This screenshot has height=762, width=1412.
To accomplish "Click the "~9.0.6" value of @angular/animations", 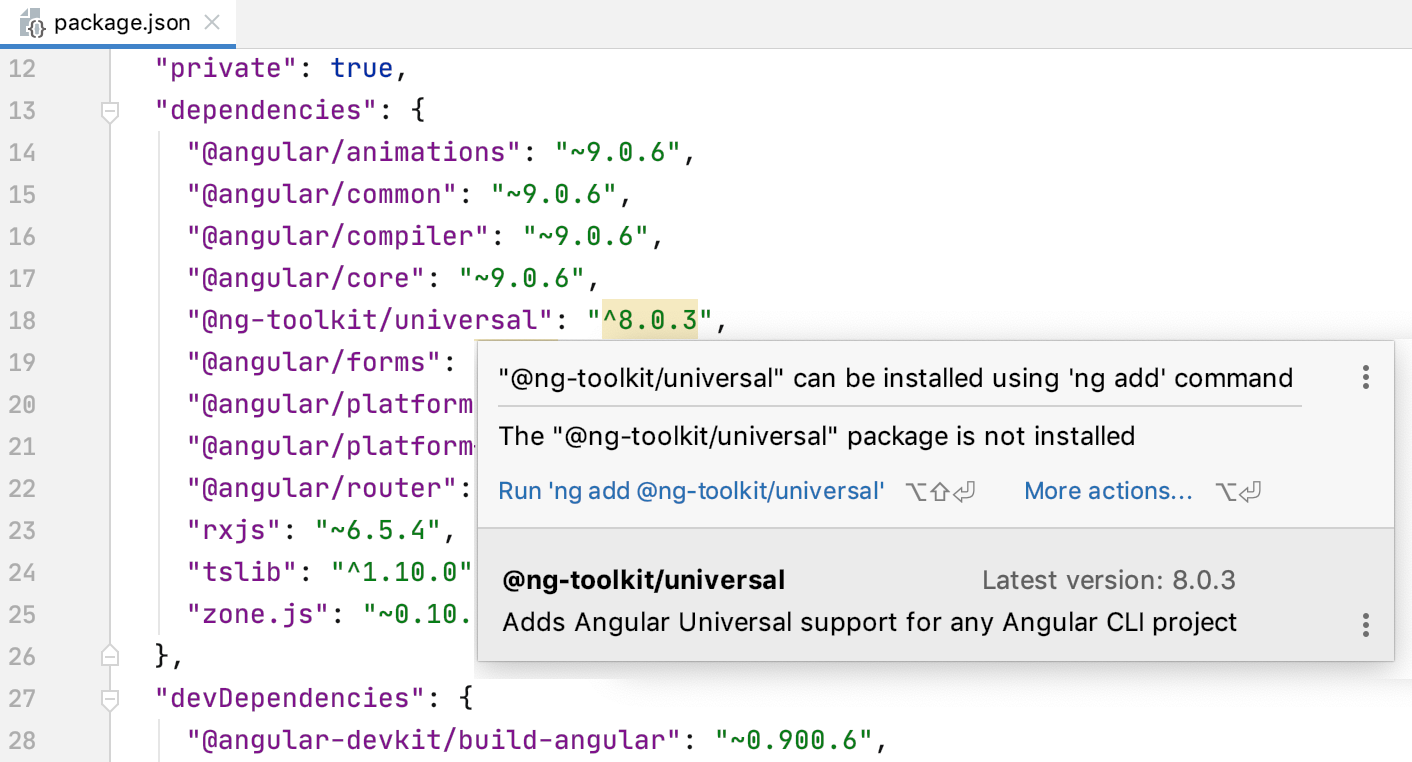I will coord(617,152).
